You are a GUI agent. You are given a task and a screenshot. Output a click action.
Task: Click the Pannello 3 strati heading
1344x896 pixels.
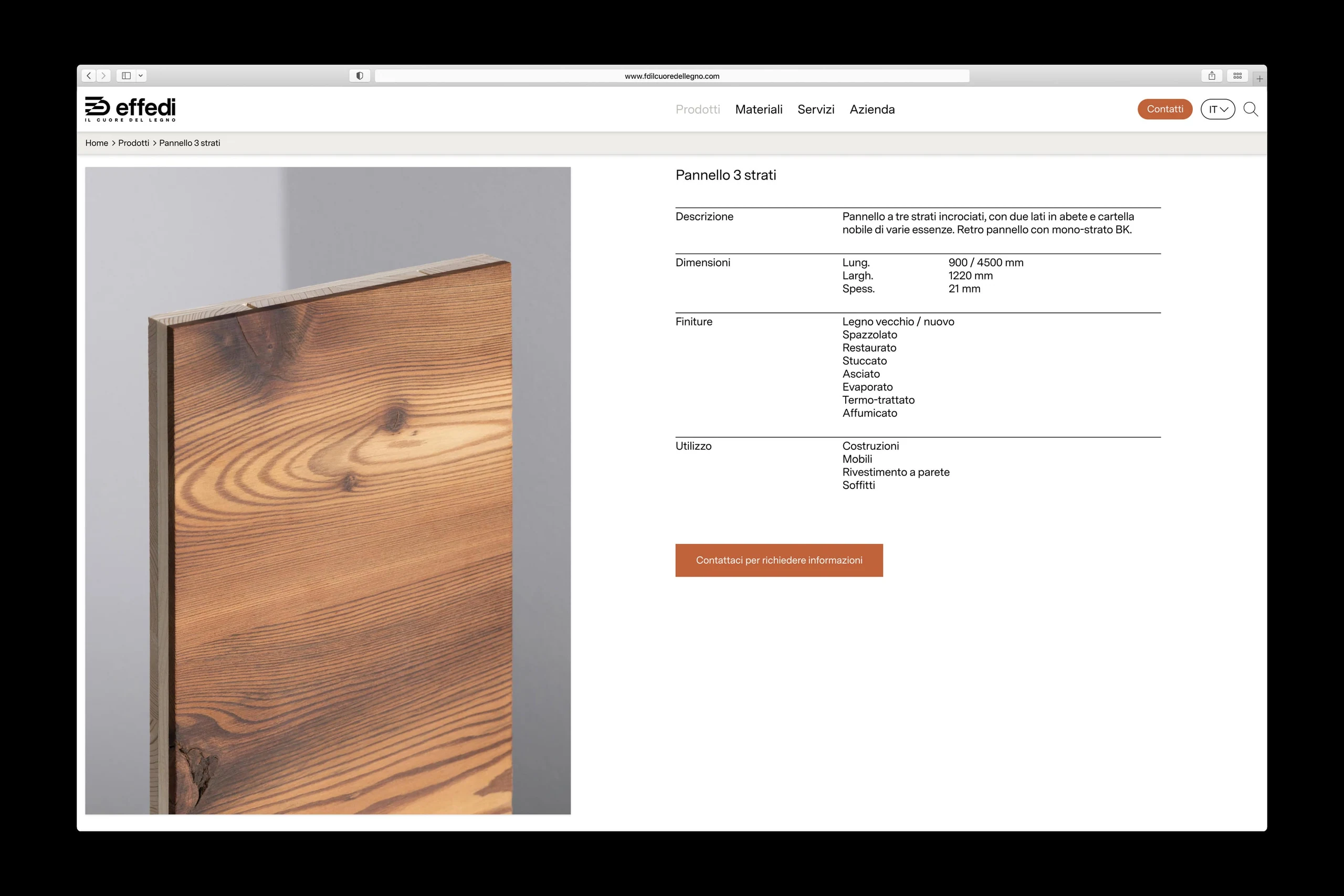tap(726, 175)
